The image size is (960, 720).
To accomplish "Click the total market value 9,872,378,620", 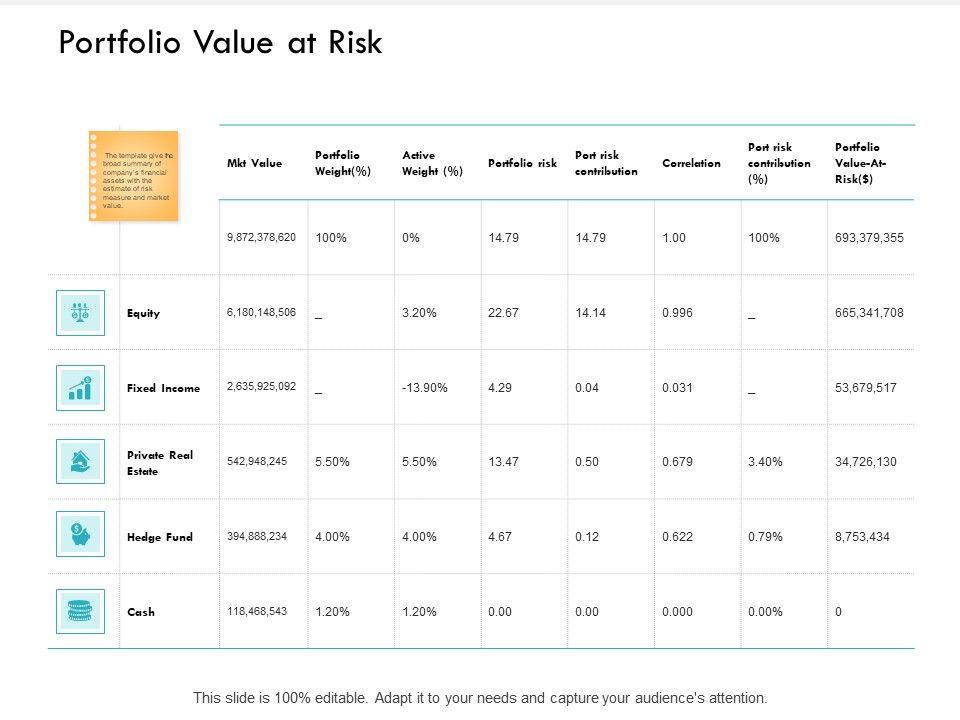I will (x=262, y=238).
